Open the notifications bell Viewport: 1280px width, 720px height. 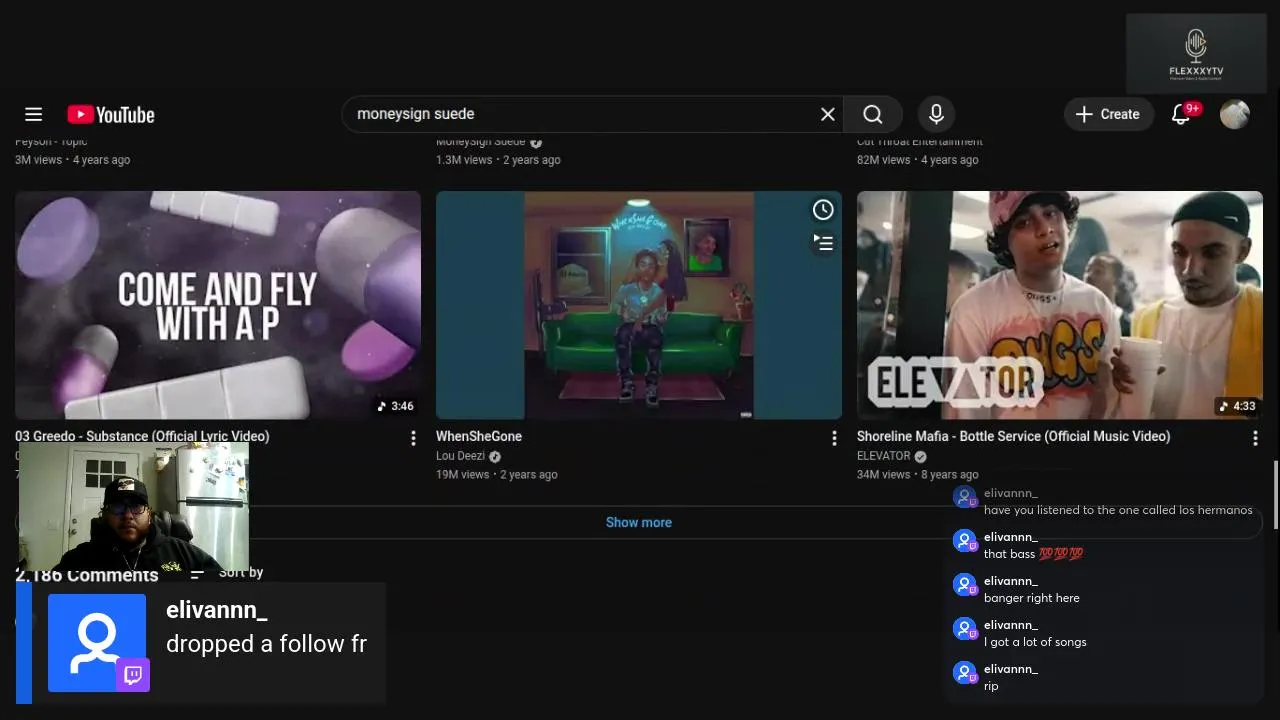(x=1181, y=114)
